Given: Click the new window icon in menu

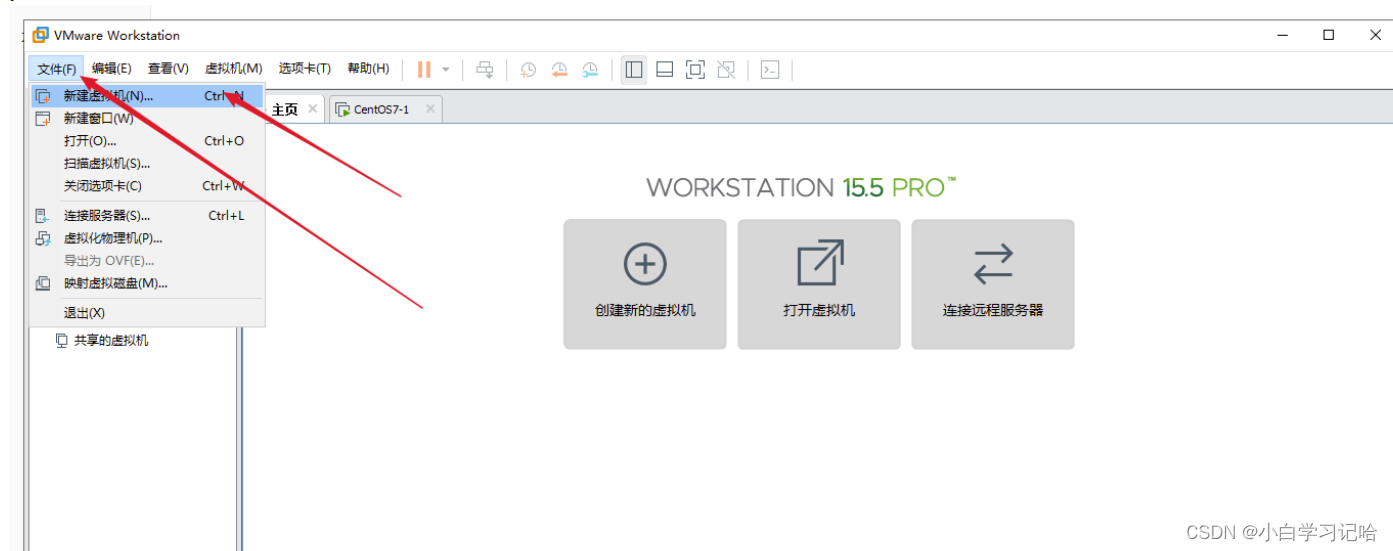Looking at the screenshot, I should (x=43, y=118).
